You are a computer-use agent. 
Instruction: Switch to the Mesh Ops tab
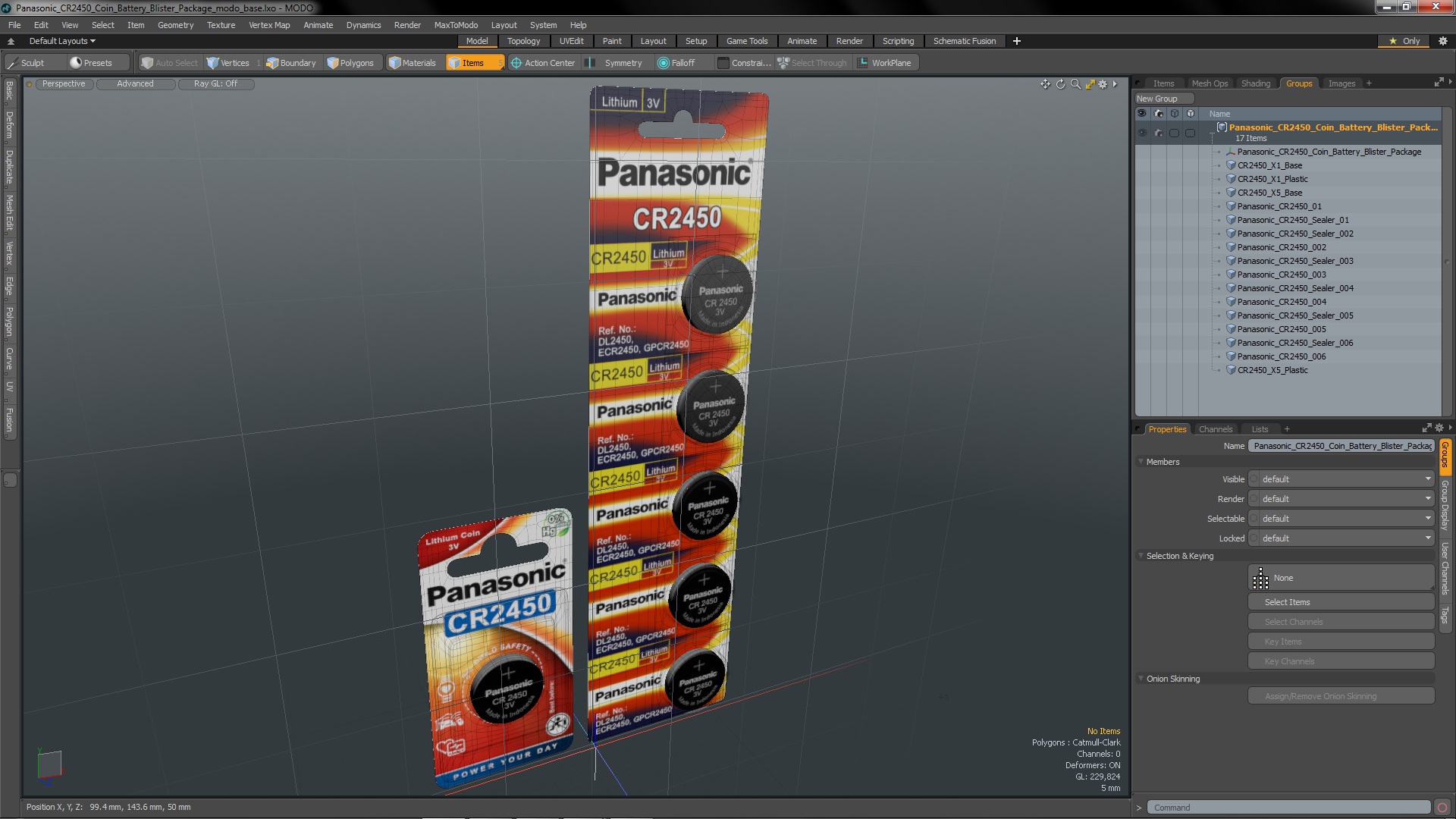[1210, 83]
